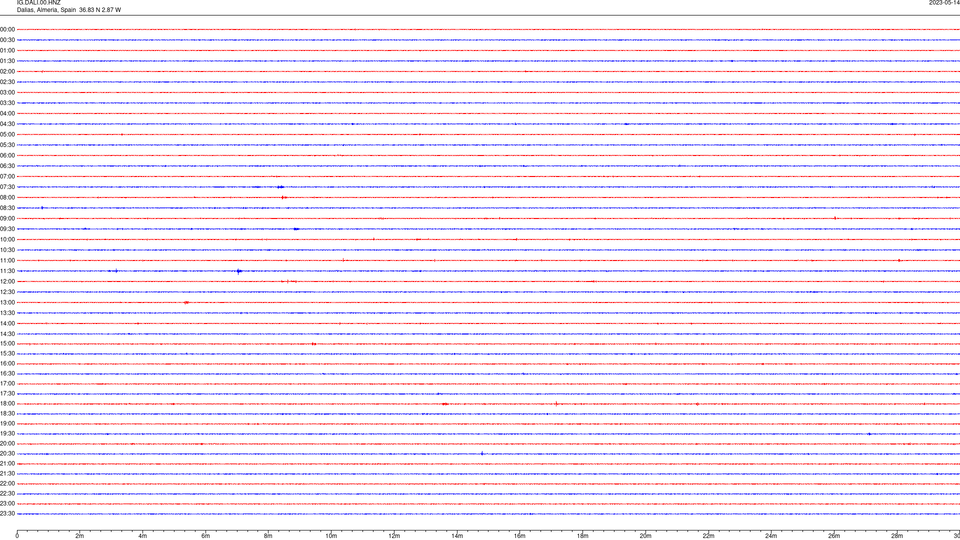Select the 12:00 trace time label
960x540 pixels.
7,282
